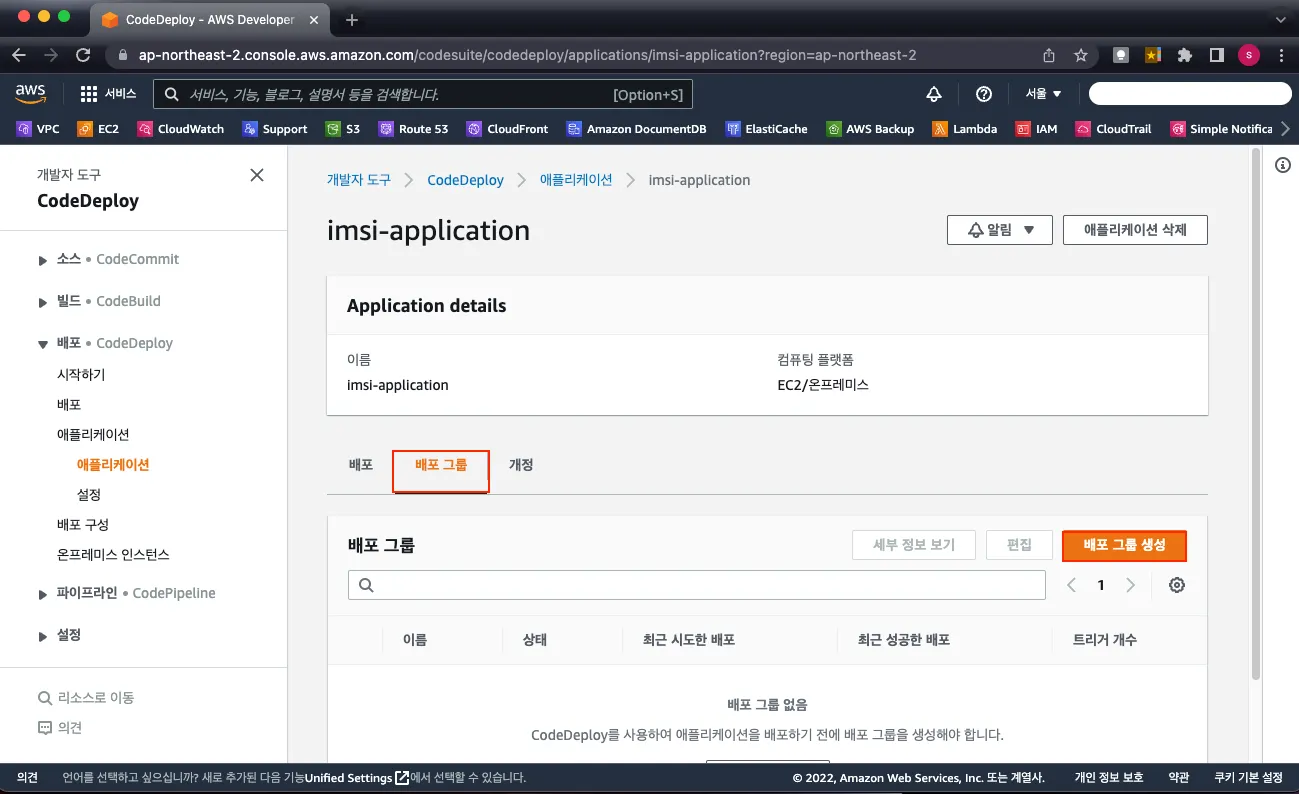Open the Amazon DocumentDB bookmark
This screenshot has height=794, width=1299.
coord(636,129)
